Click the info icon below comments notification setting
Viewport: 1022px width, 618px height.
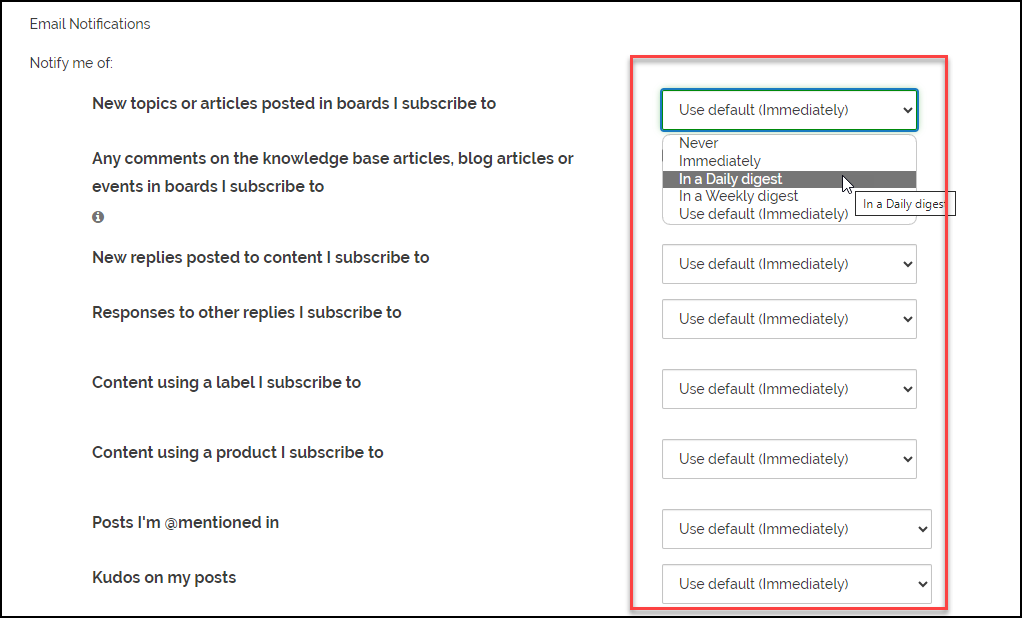coord(97,216)
